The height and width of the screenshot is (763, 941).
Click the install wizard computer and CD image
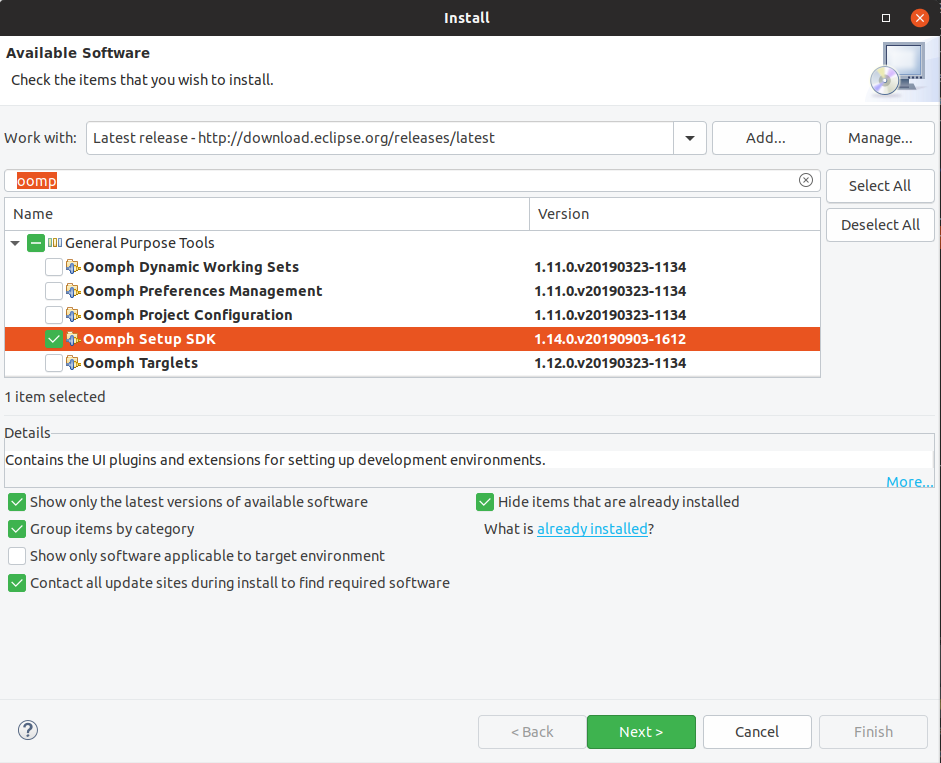(x=899, y=70)
